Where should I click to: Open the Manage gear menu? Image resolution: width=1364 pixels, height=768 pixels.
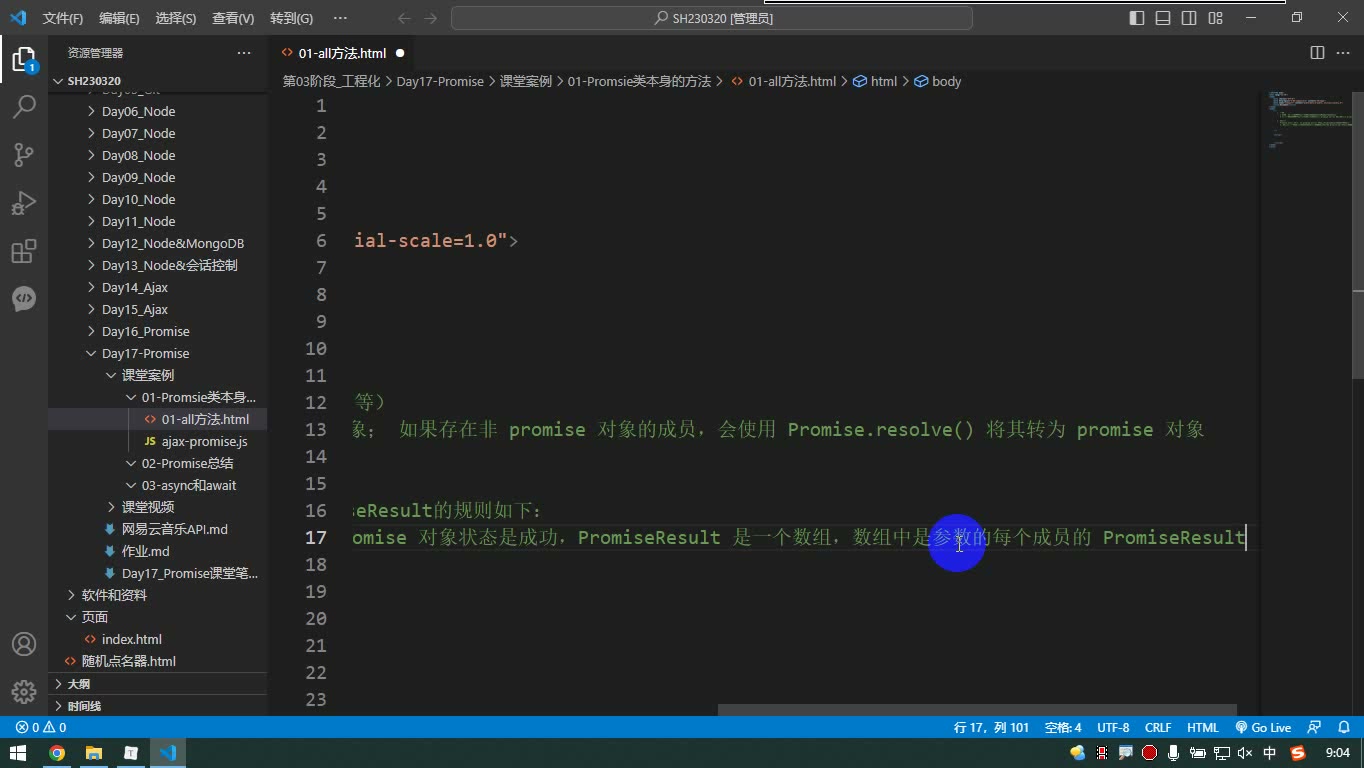point(24,692)
